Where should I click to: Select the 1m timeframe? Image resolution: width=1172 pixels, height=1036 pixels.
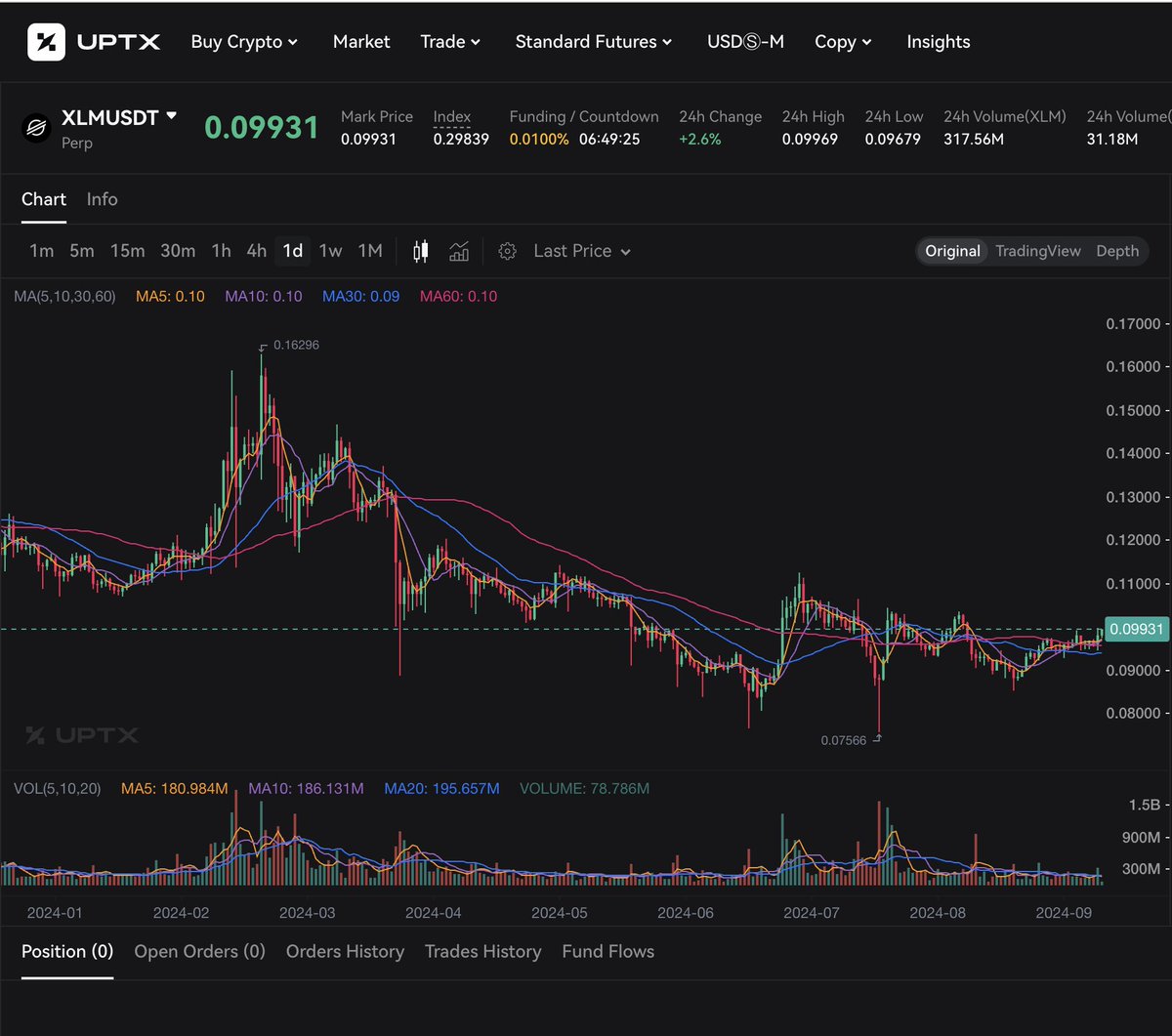click(x=41, y=251)
